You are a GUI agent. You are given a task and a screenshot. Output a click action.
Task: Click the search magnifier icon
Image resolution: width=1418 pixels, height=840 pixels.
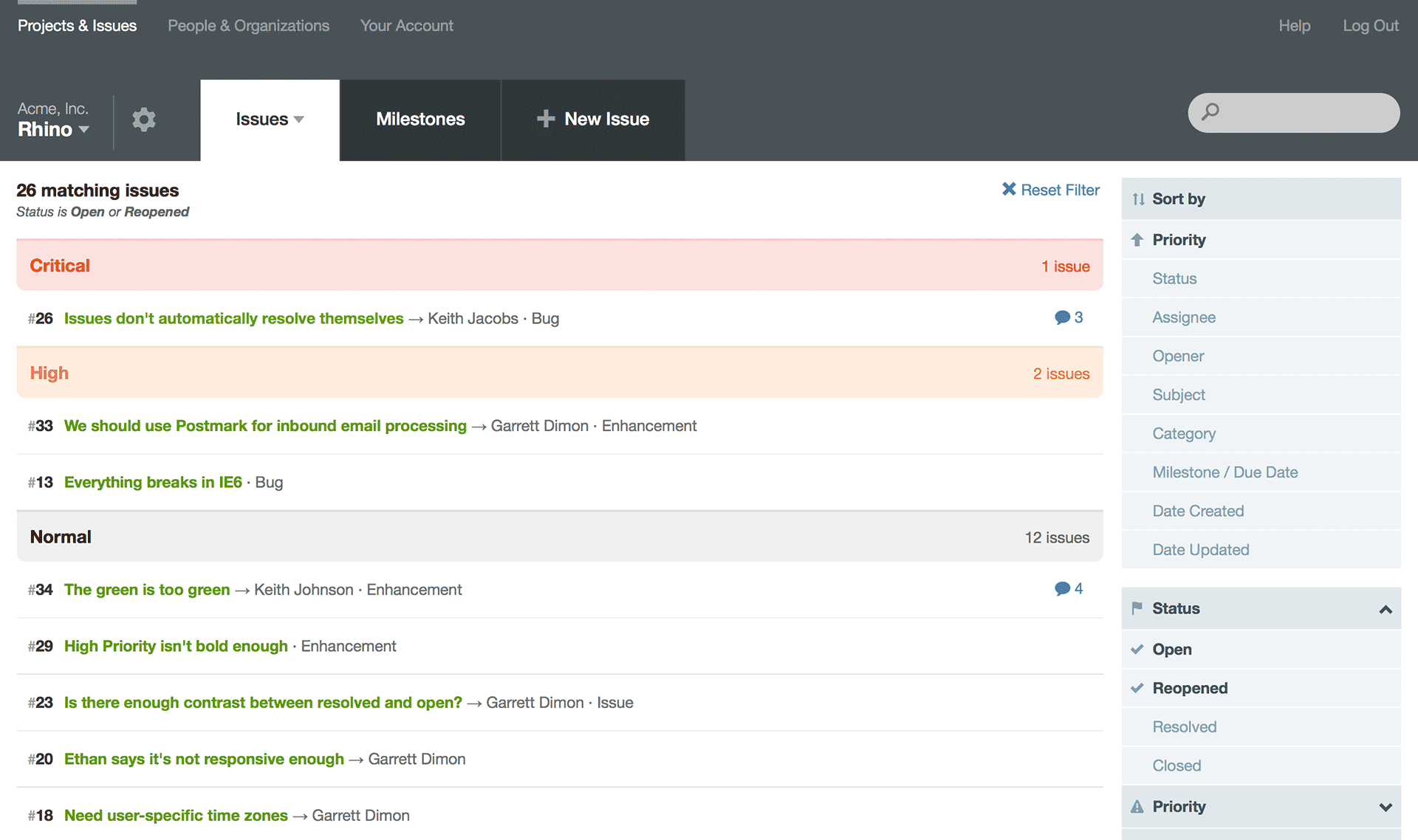pyautogui.click(x=1210, y=112)
